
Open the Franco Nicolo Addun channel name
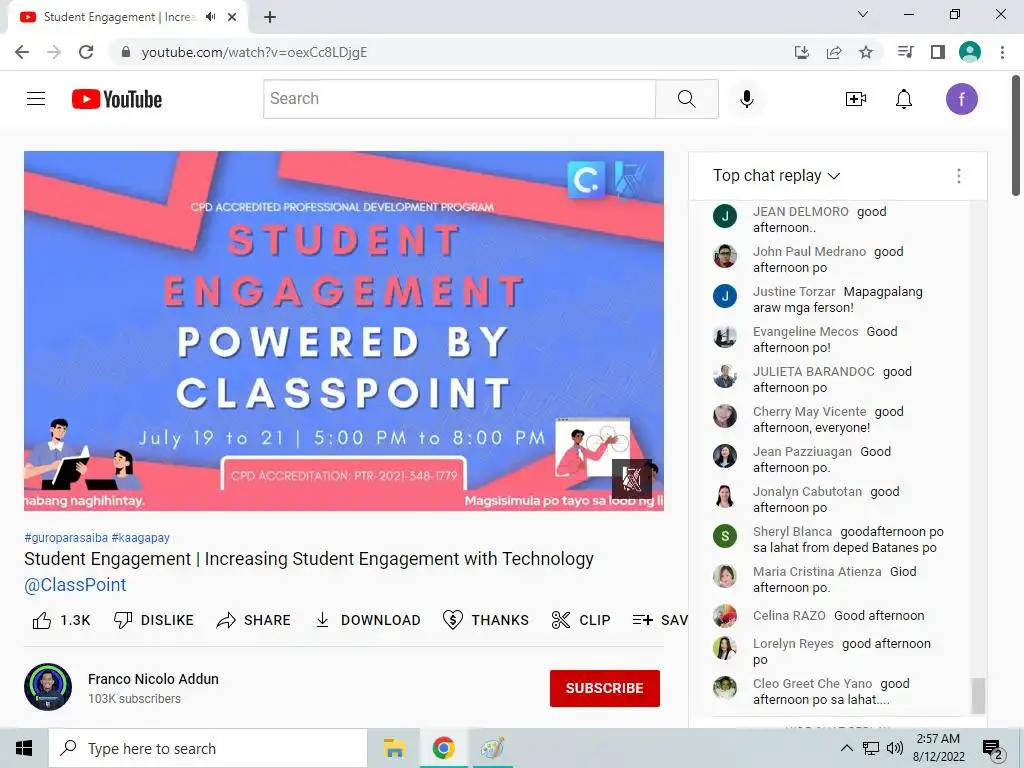pyautogui.click(x=153, y=679)
